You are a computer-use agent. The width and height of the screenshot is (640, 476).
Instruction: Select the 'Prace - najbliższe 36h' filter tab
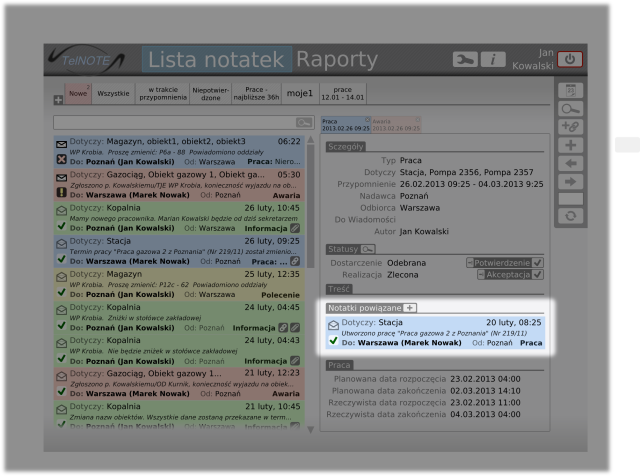256,93
